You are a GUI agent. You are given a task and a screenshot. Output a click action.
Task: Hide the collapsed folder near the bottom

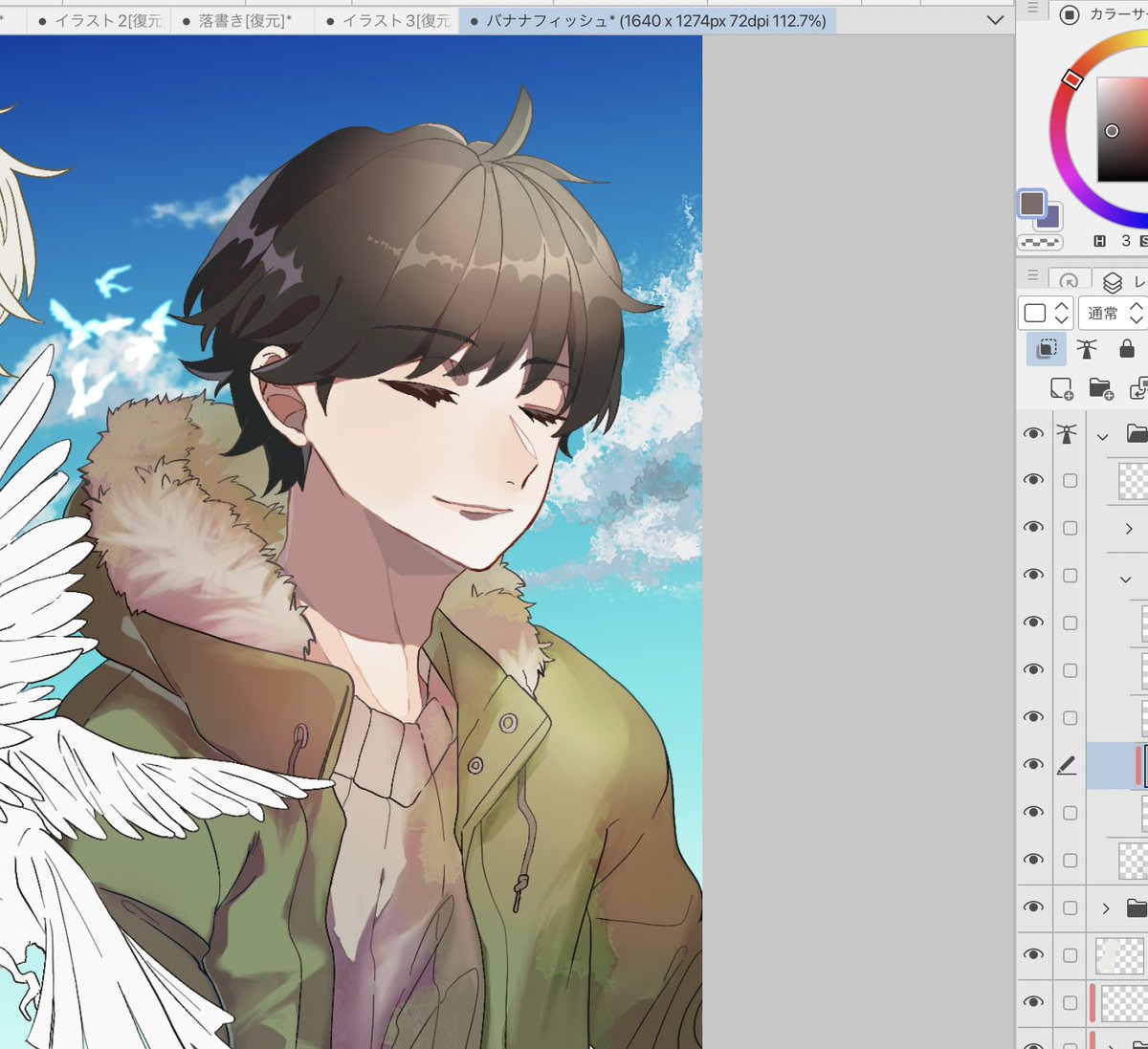[x=1033, y=907]
